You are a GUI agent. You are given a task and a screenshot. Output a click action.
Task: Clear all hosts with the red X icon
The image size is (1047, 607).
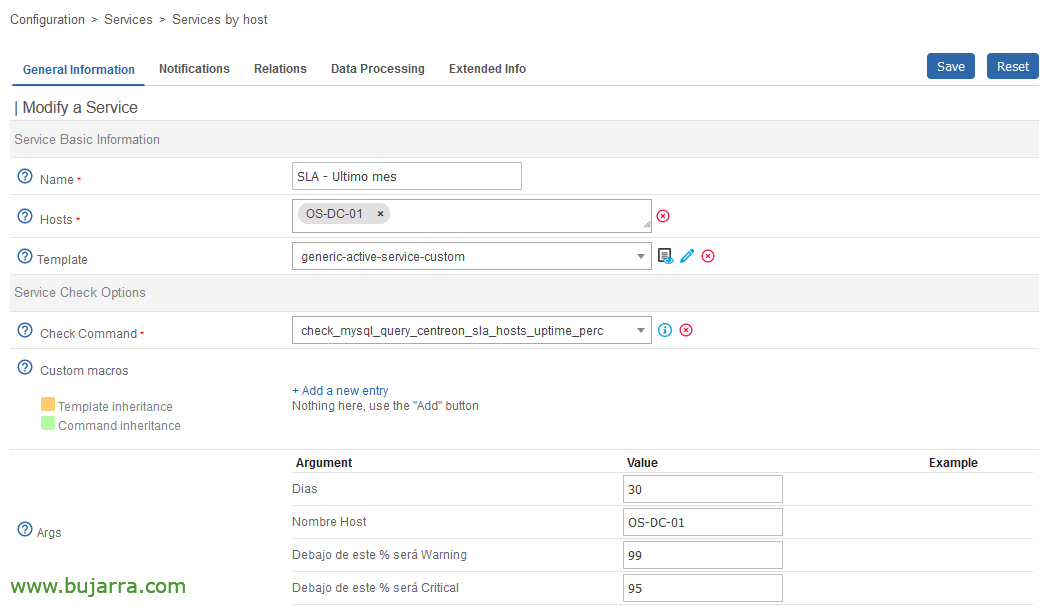(x=663, y=216)
